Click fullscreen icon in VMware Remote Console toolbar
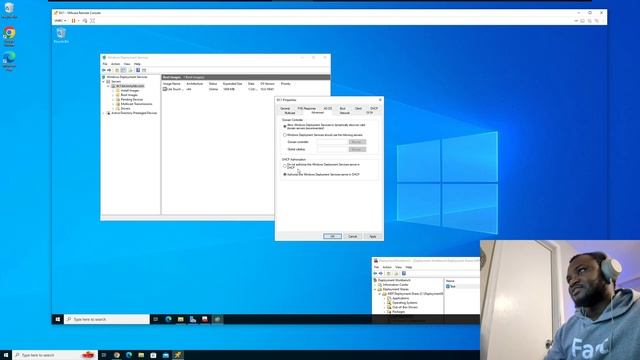The image size is (640, 360). click(x=93, y=20)
